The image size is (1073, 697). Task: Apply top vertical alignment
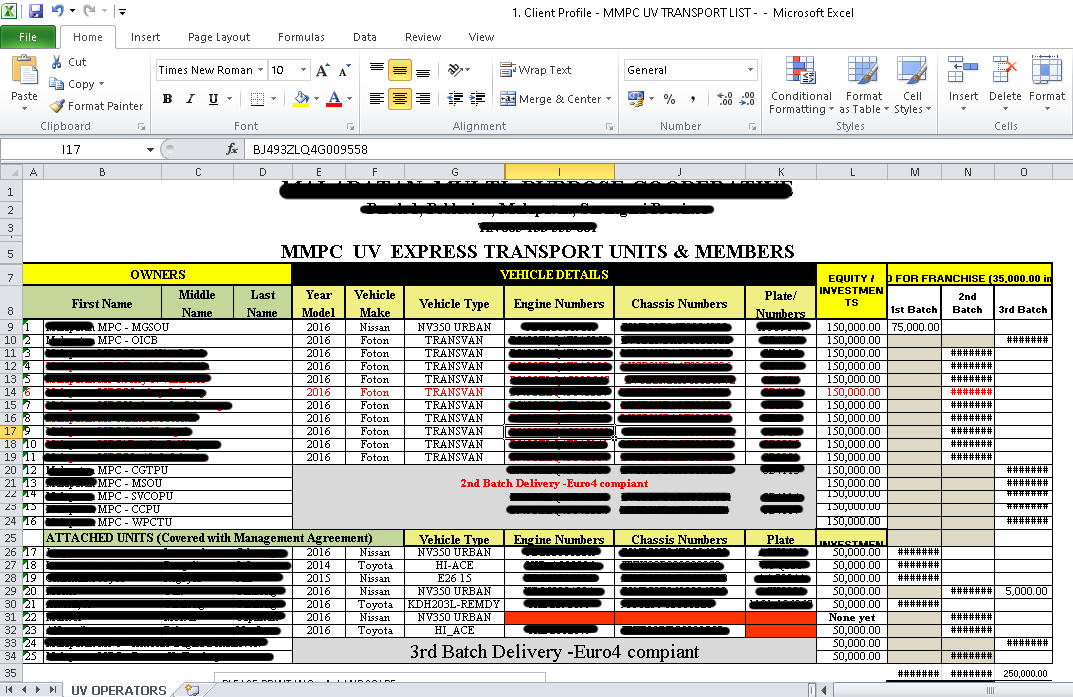pyautogui.click(x=376, y=70)
